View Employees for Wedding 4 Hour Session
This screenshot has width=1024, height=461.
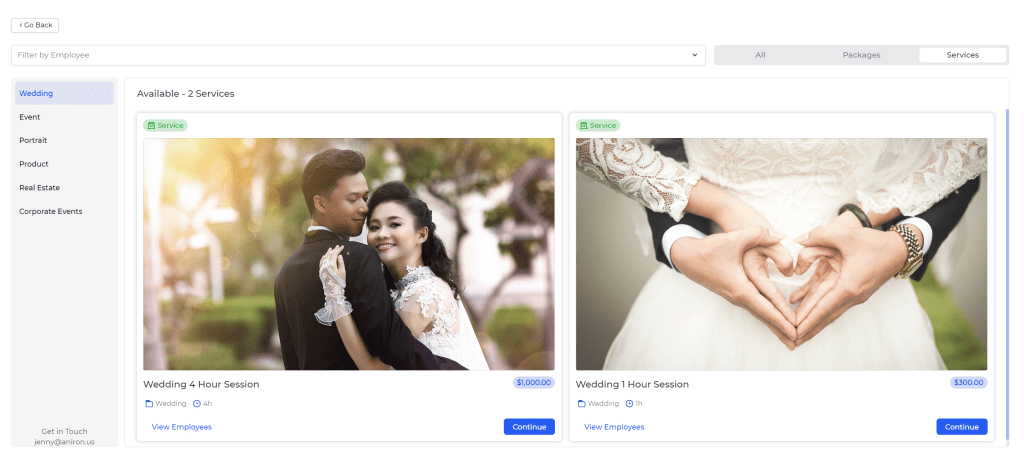pos(182,427)
